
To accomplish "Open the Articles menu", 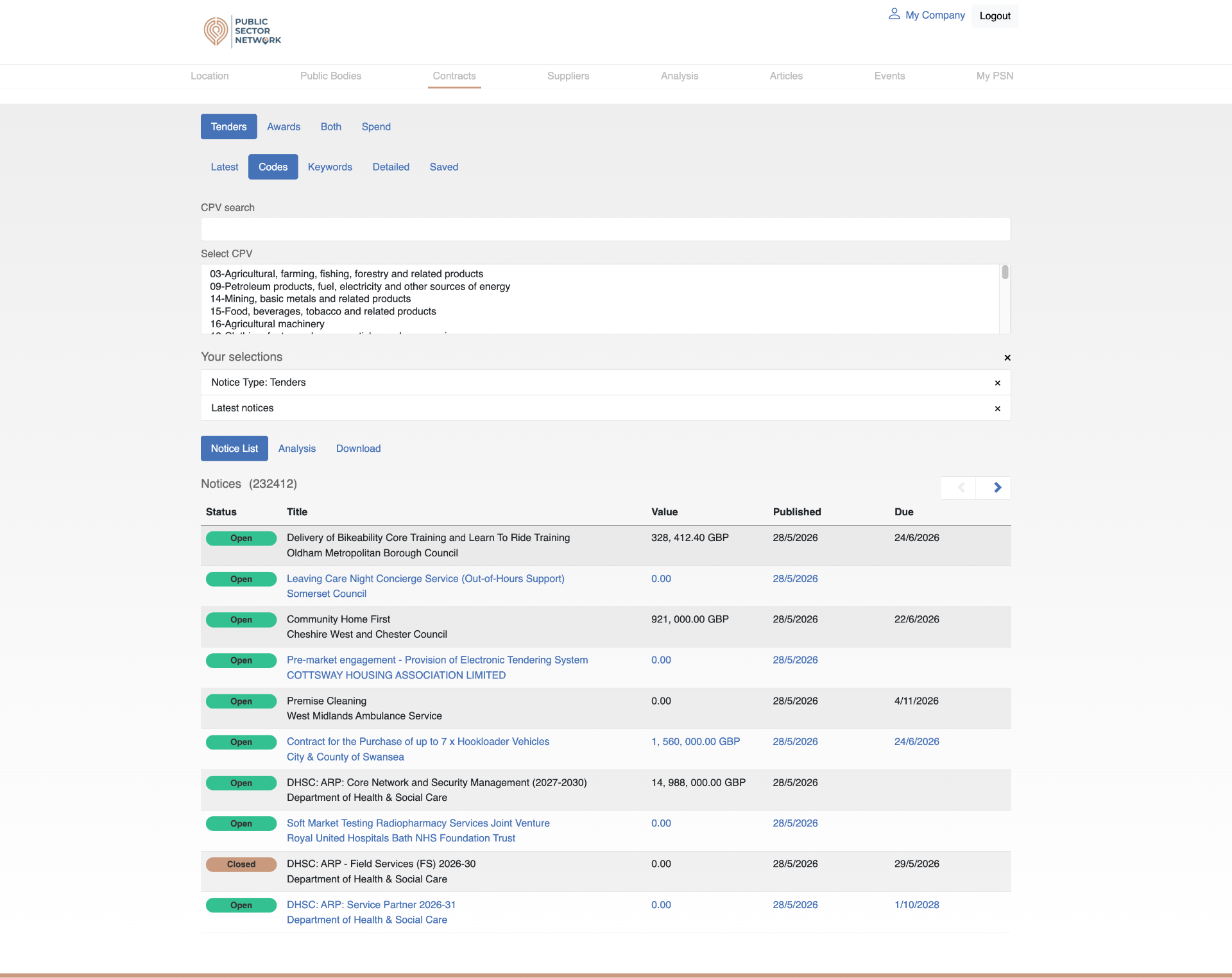I will pyautogui.click(x=786, y=76).
